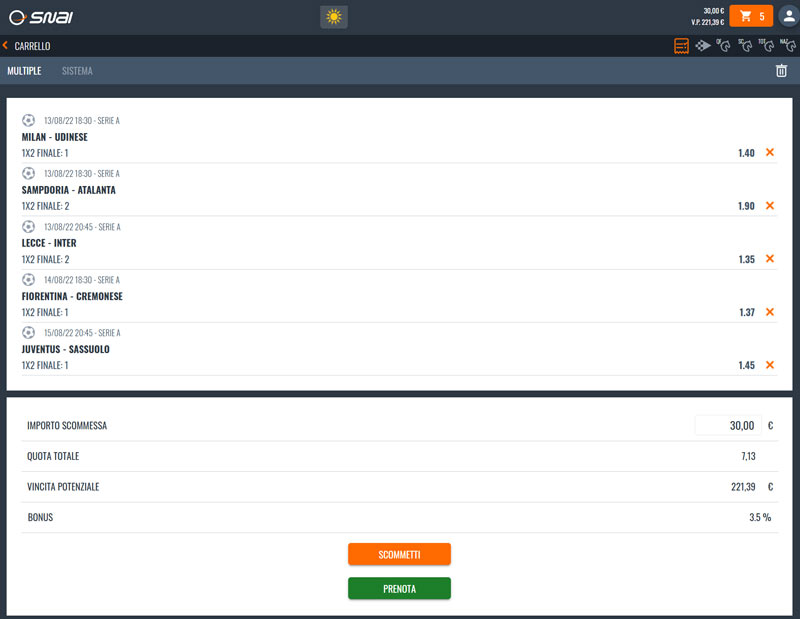
Task: Select the virtual sports arrow icon
Action: (x=702, y=46)
